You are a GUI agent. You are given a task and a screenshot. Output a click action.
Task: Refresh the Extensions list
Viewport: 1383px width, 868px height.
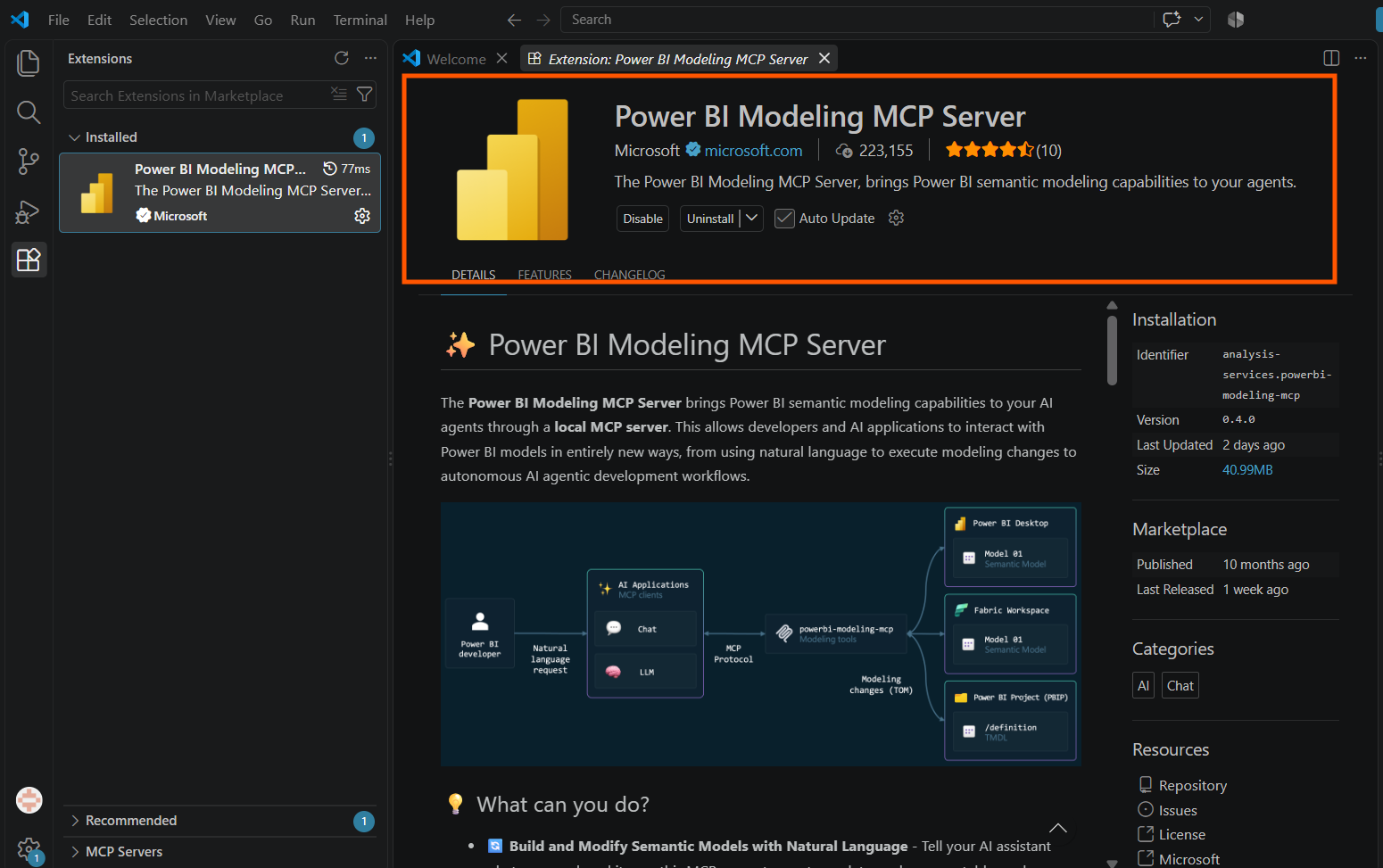pyautogui.click(x=342, y=58)
